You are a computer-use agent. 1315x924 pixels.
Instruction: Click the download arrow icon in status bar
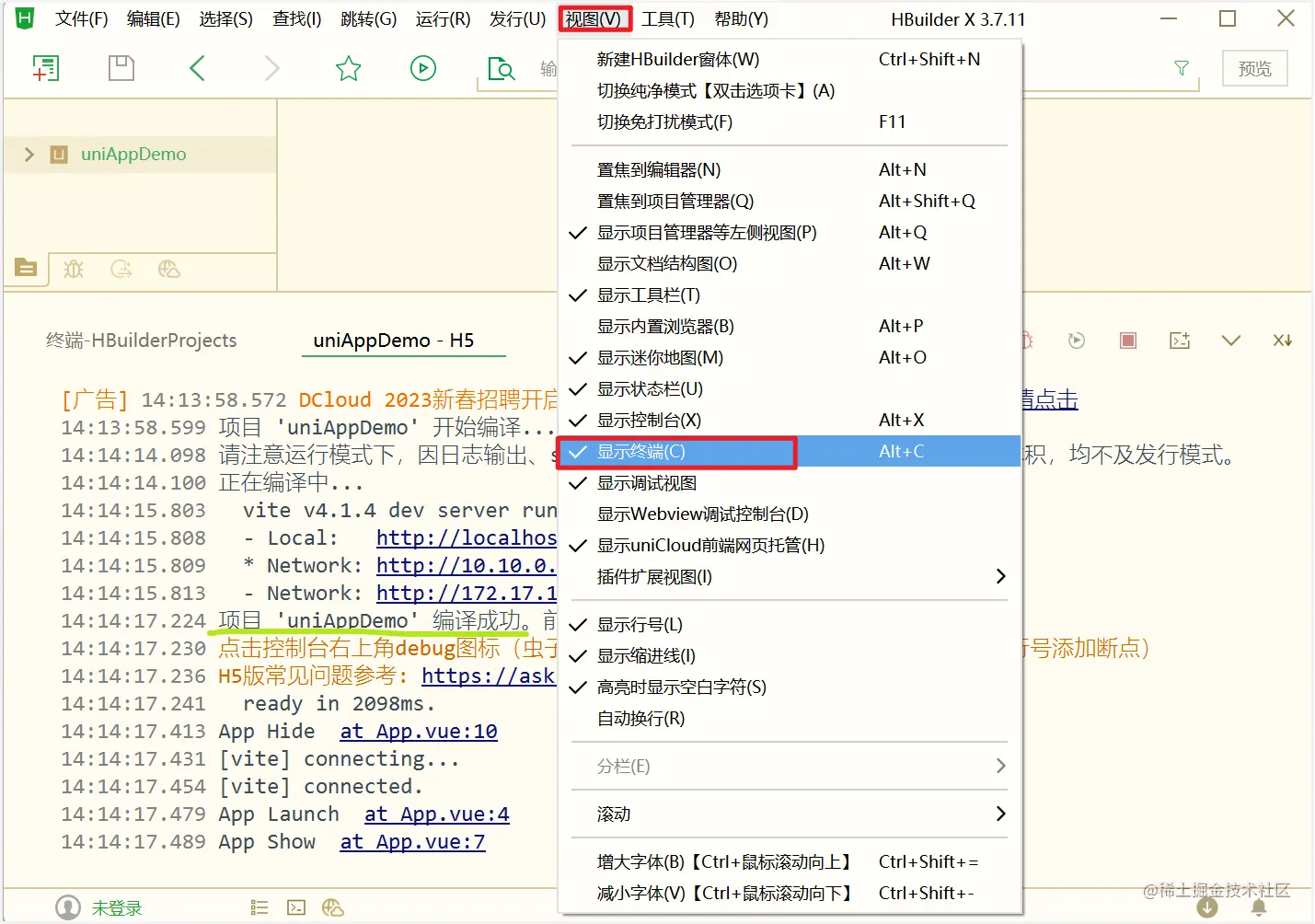[x=1207, y=907]
